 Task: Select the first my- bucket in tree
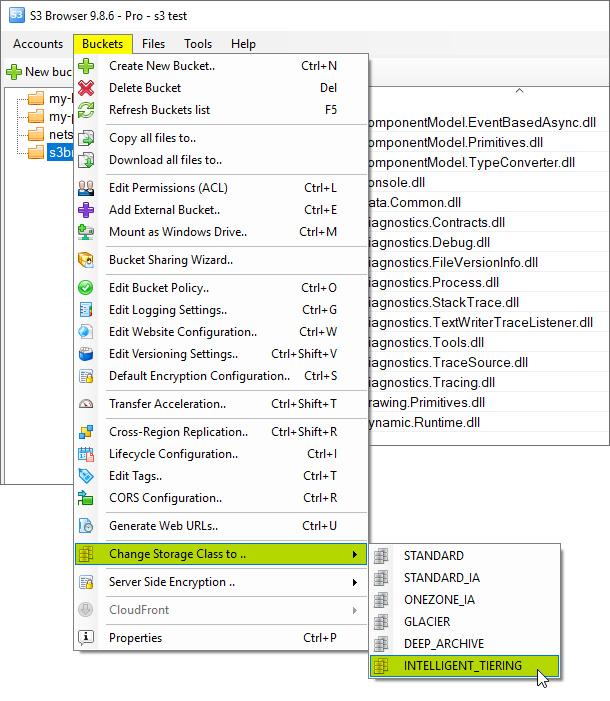click(x=60, y=98)
